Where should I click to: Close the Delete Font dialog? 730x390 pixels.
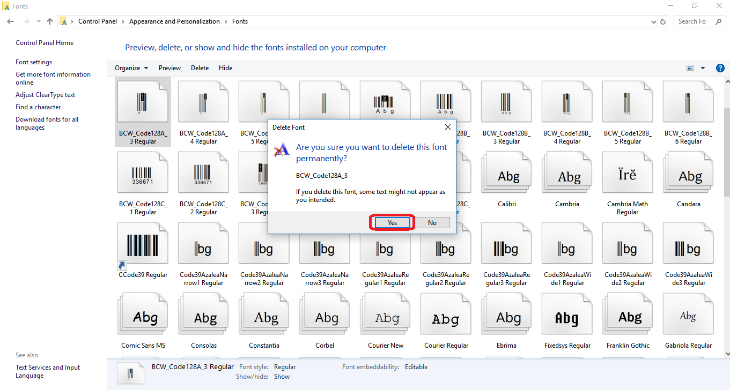pos(447,127)
